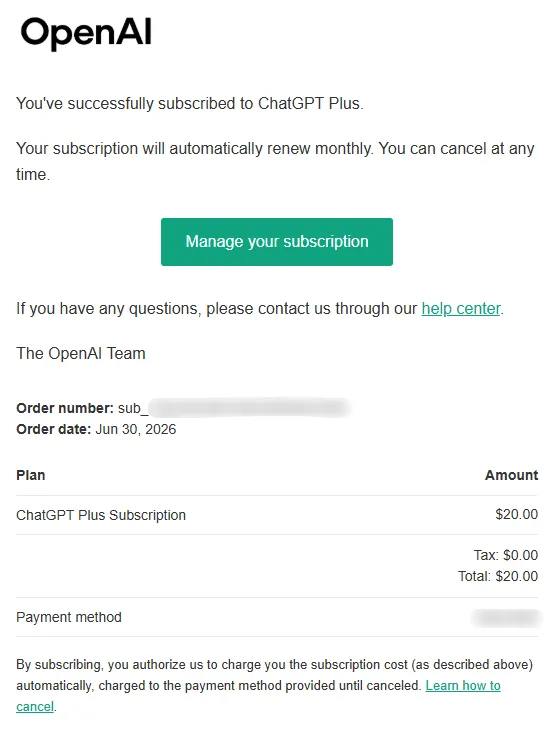Image resolution: width=554 pixels, height=729 pixels.
Task: Select The OpenAI Team signature line
Action: tap(81, 353)
